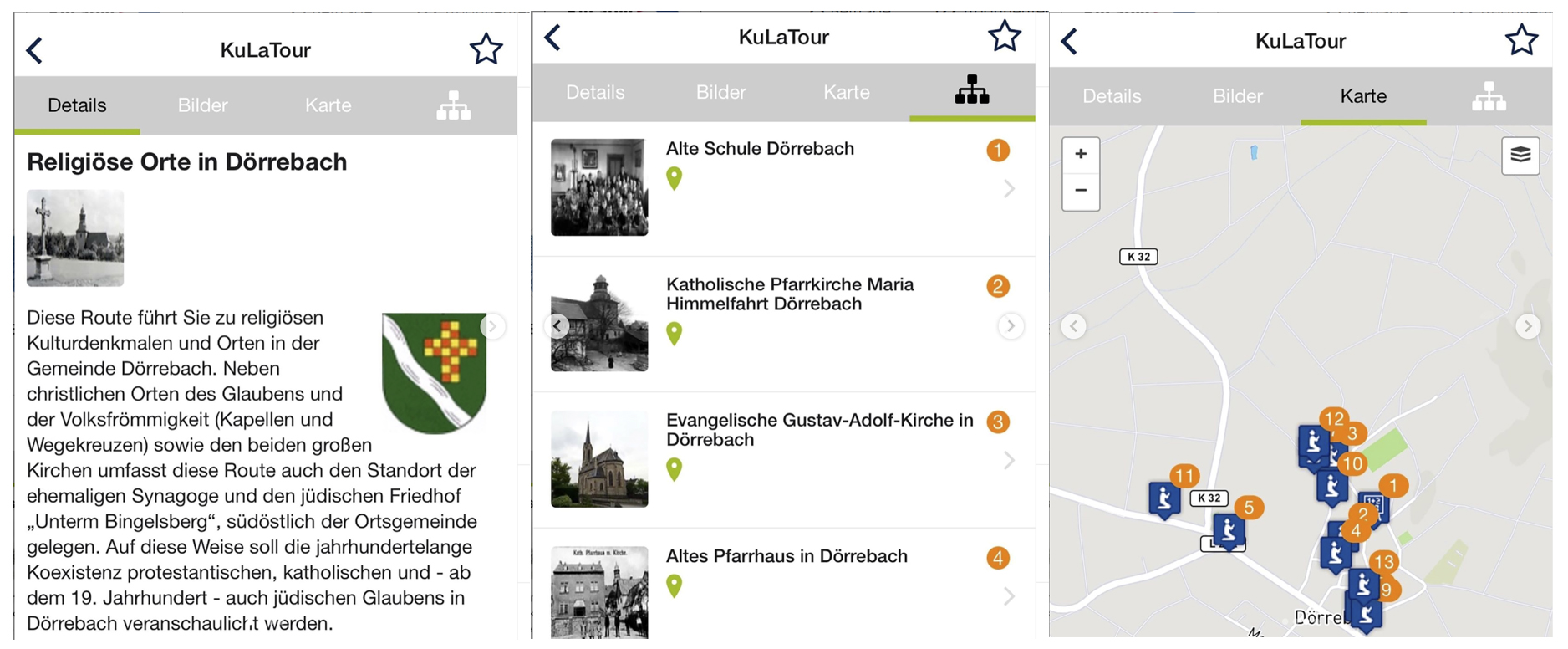Click the location pin under Alte Schule Dörrebach
The width and height of the screenshot is (1568, 649).
click(x=674, y=178)
